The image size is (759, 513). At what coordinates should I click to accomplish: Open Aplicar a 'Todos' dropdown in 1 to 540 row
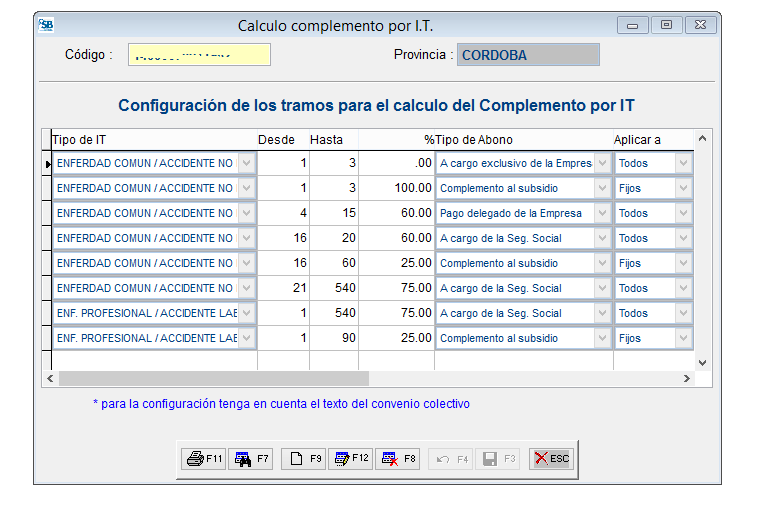pyautogui.click(x=683, y=313)
